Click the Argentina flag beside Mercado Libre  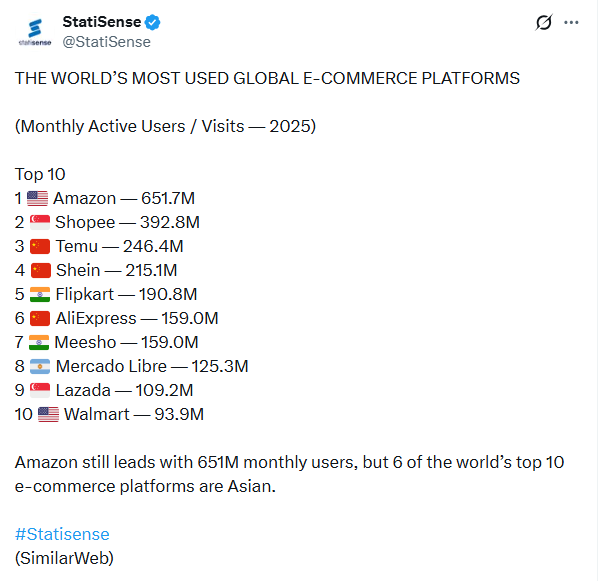coord(40,366)
